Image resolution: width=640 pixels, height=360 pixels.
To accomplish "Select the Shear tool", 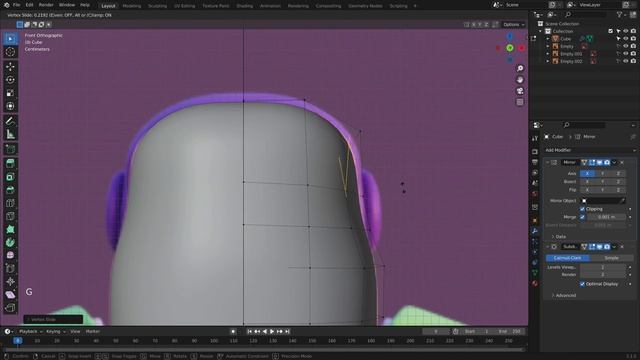I will (x=10, y=294).
